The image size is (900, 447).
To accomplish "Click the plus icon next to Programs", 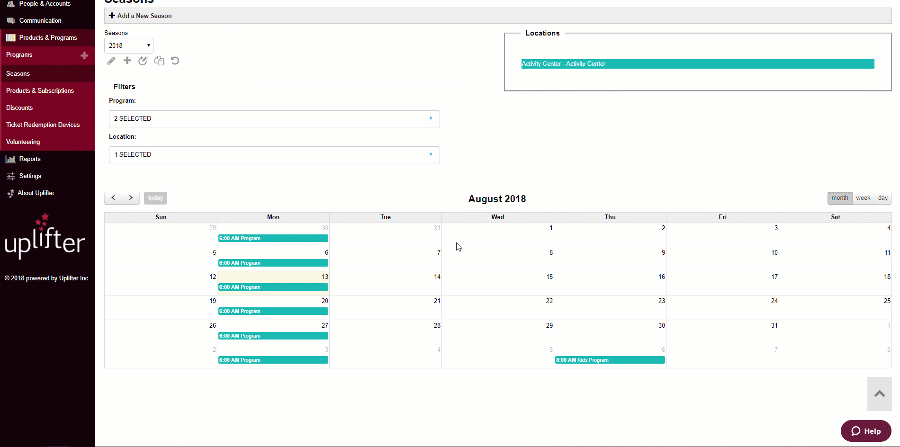I will coord(84,56).
